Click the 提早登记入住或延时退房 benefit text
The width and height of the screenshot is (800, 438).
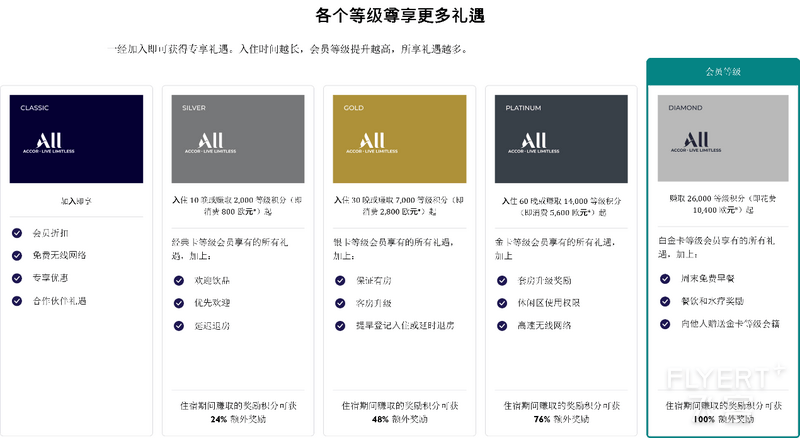pyautogui.click(x=405, y=326)
